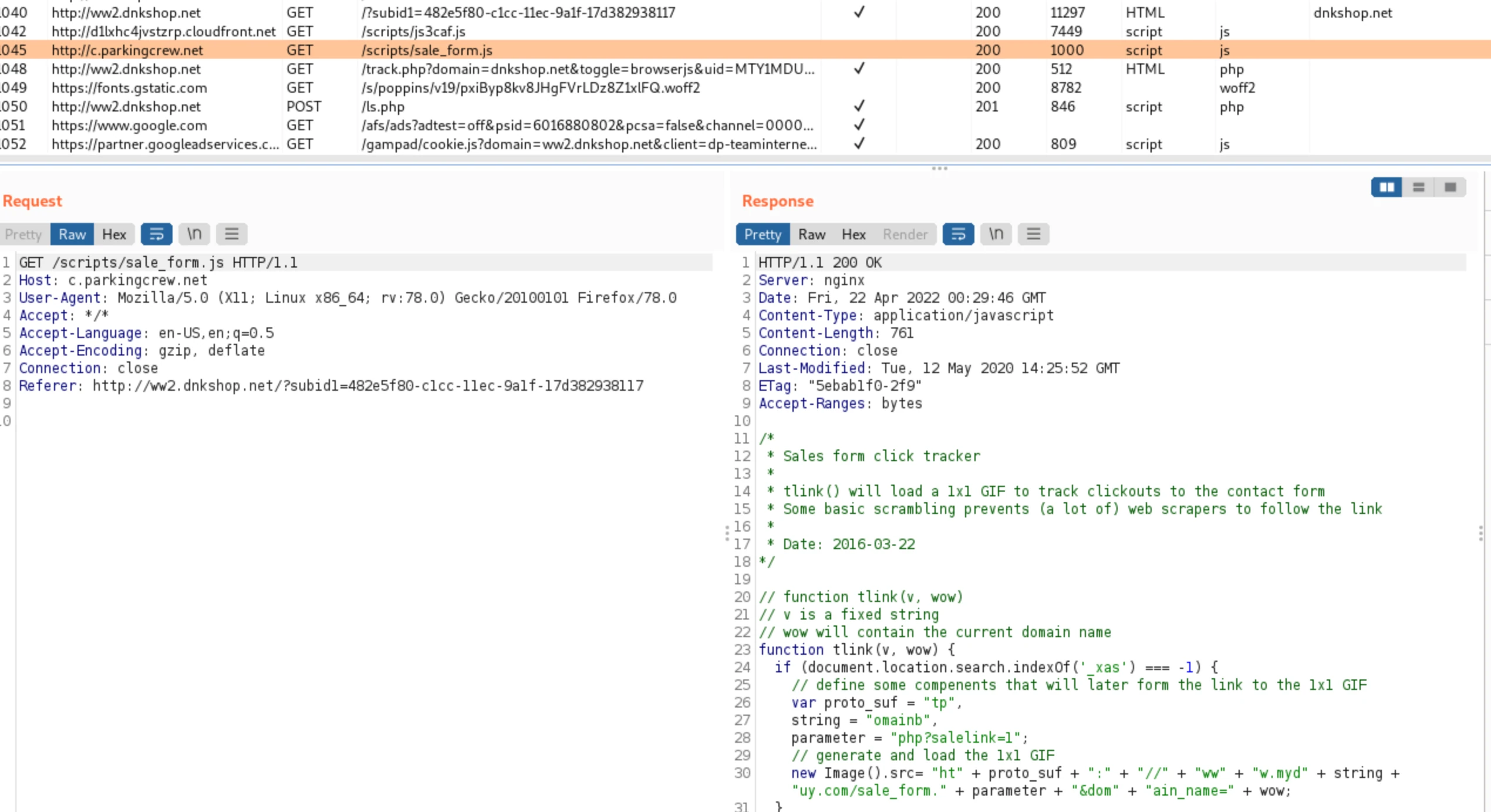The width and height of the screenshot is (1491, 812).
Task: Click the params checkmark on track.php row
Action: (x=859, y=69)
